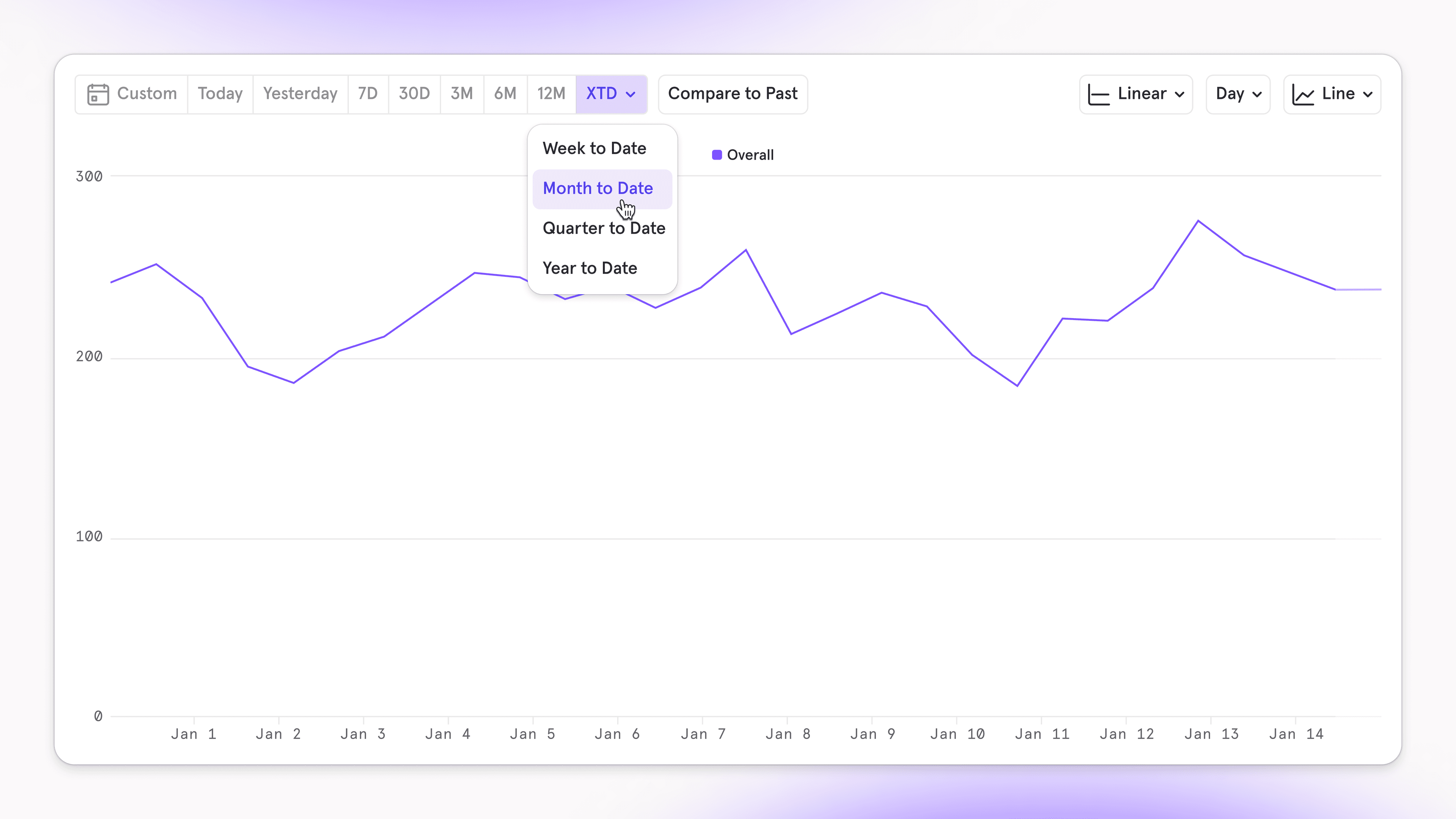The image size is (1456, 819).
Task: Select Week to Date option
Action: [594, 148]
